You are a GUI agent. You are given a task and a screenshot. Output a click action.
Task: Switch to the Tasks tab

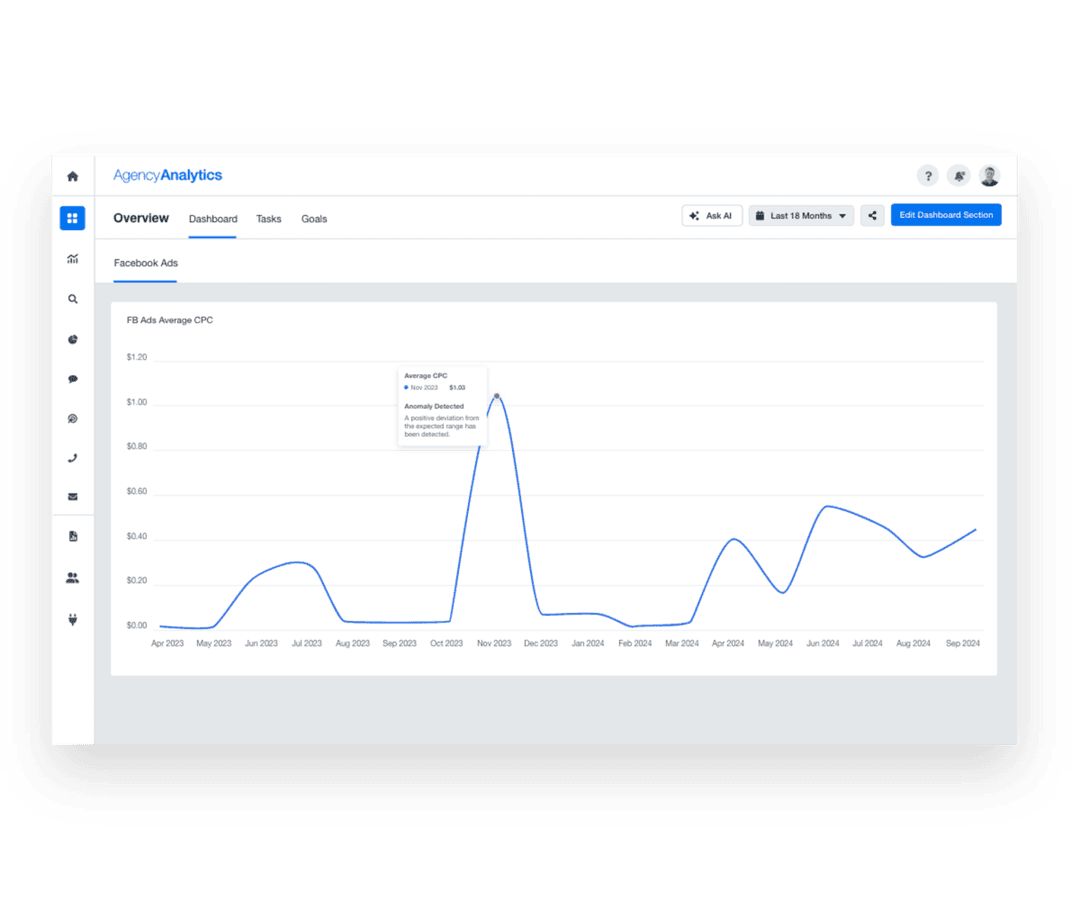tap(268, 218)
